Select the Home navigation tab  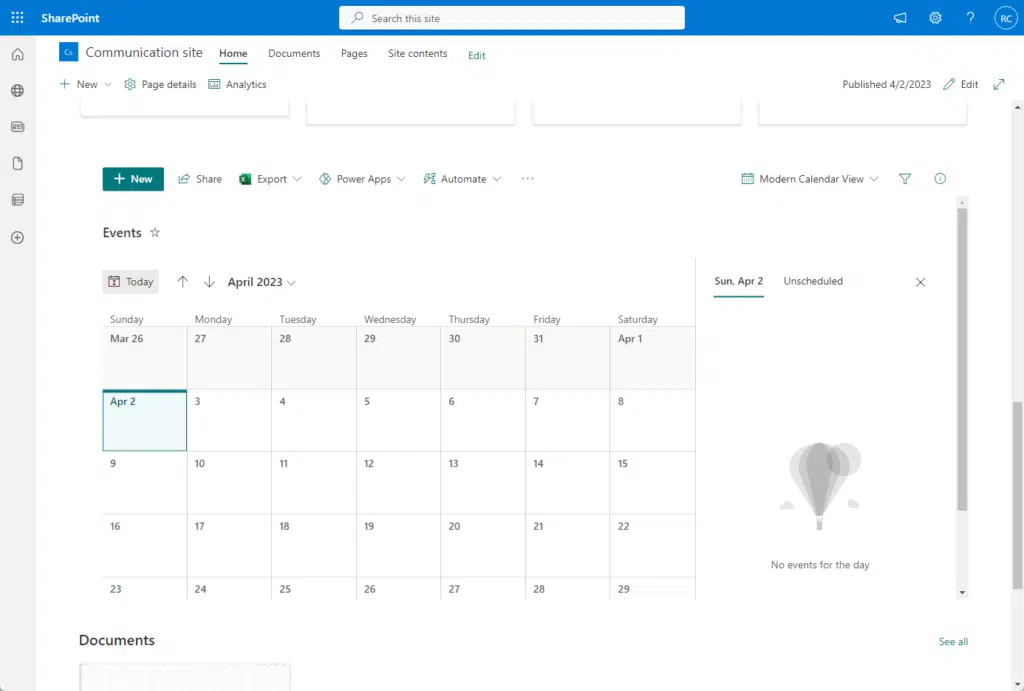(x=233, y=54)
